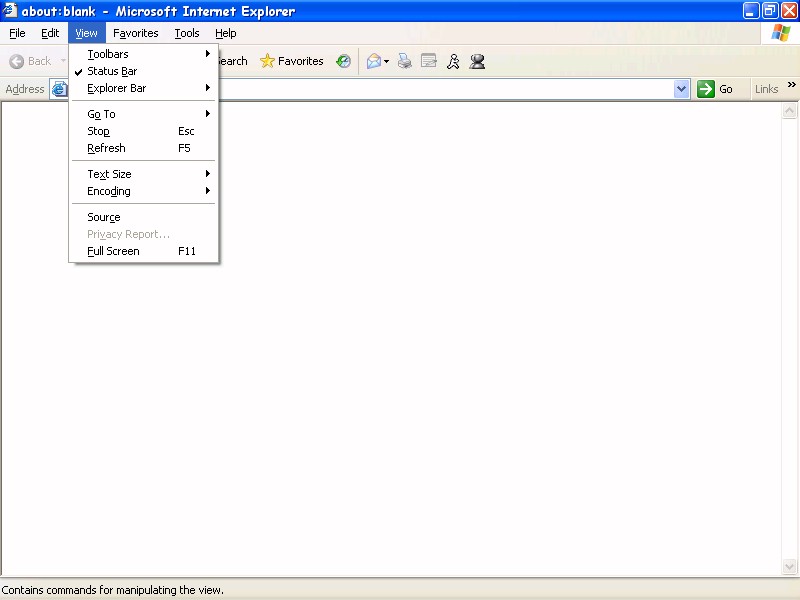Expand the Explorer Bar submenu
Screen dimensions: 800x600
[144, 88]
